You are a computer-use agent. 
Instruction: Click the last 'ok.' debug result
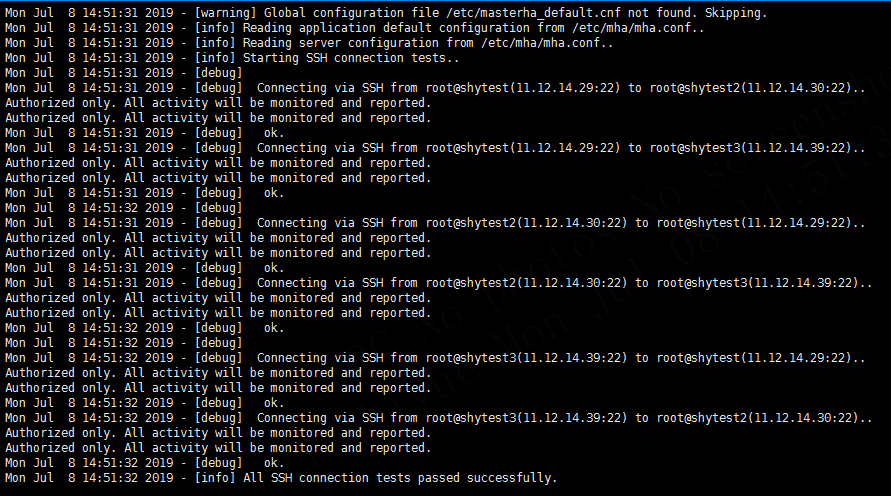click(x=273, y=462)
